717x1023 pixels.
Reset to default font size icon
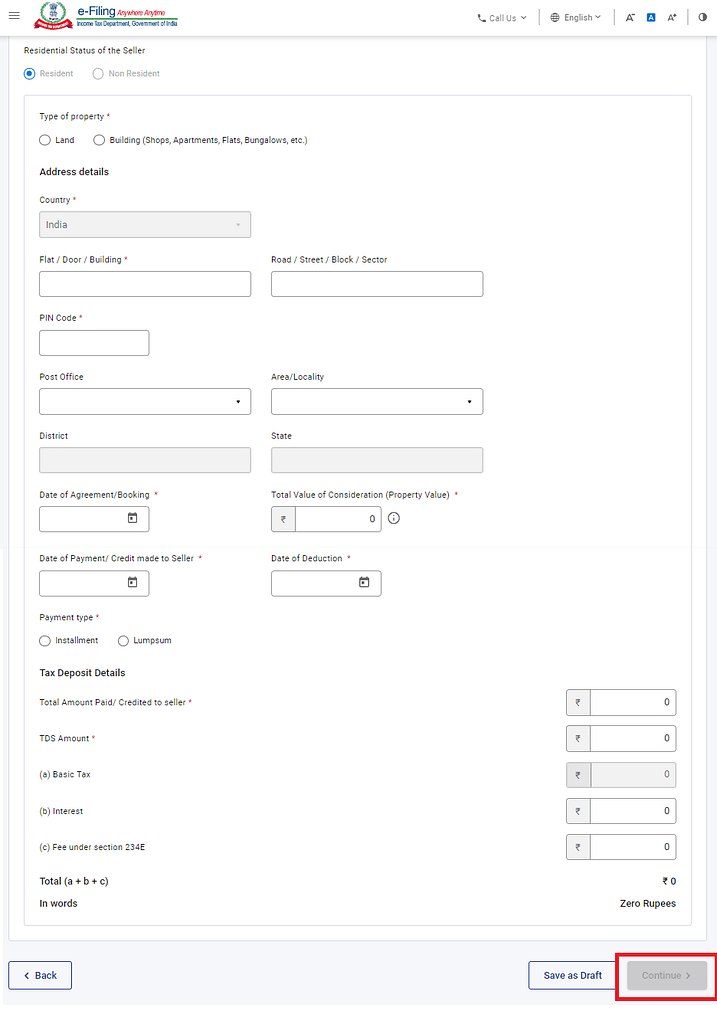(650, 18)
